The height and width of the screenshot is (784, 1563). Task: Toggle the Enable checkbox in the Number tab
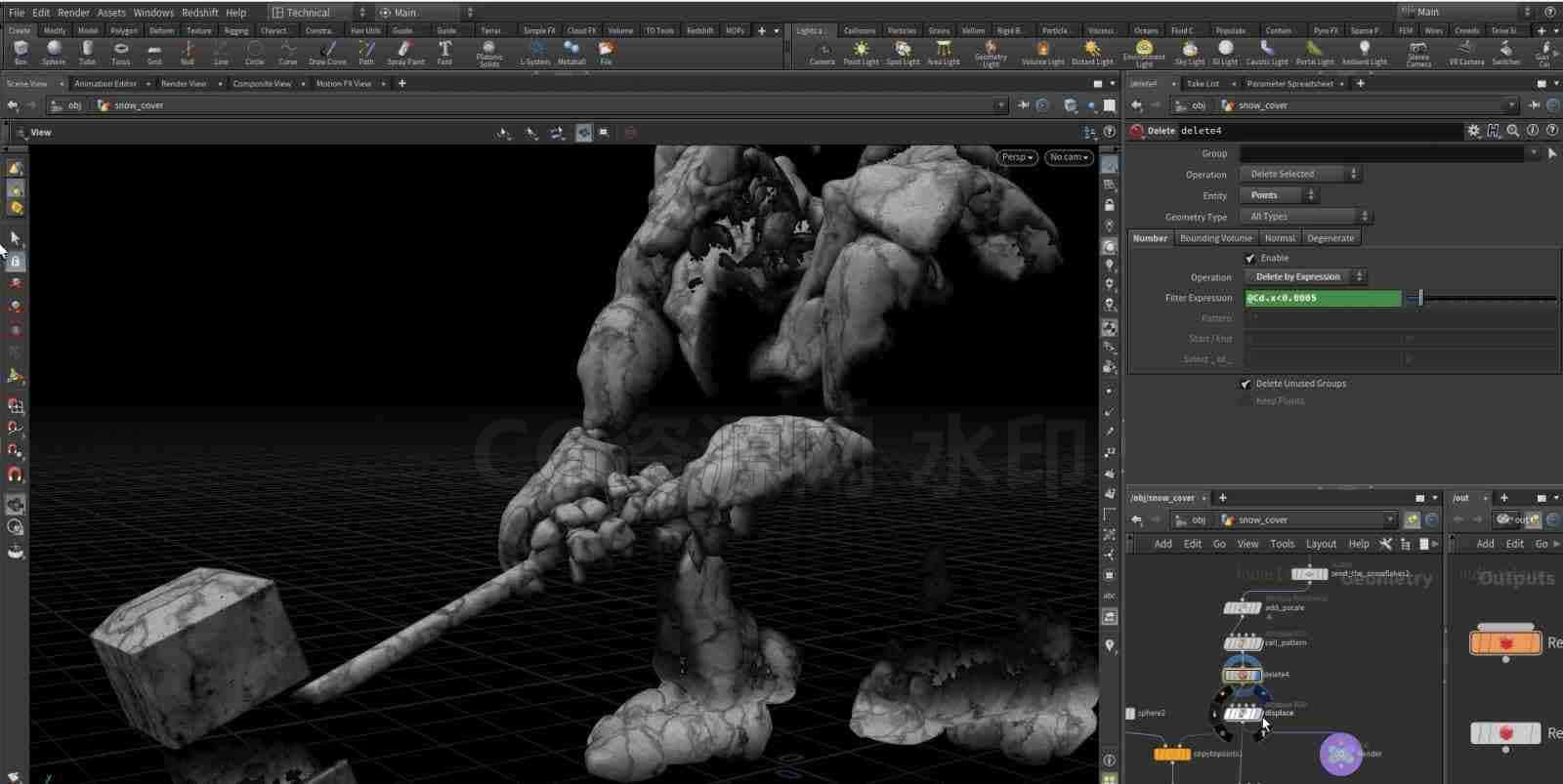tap(1250, 259)
